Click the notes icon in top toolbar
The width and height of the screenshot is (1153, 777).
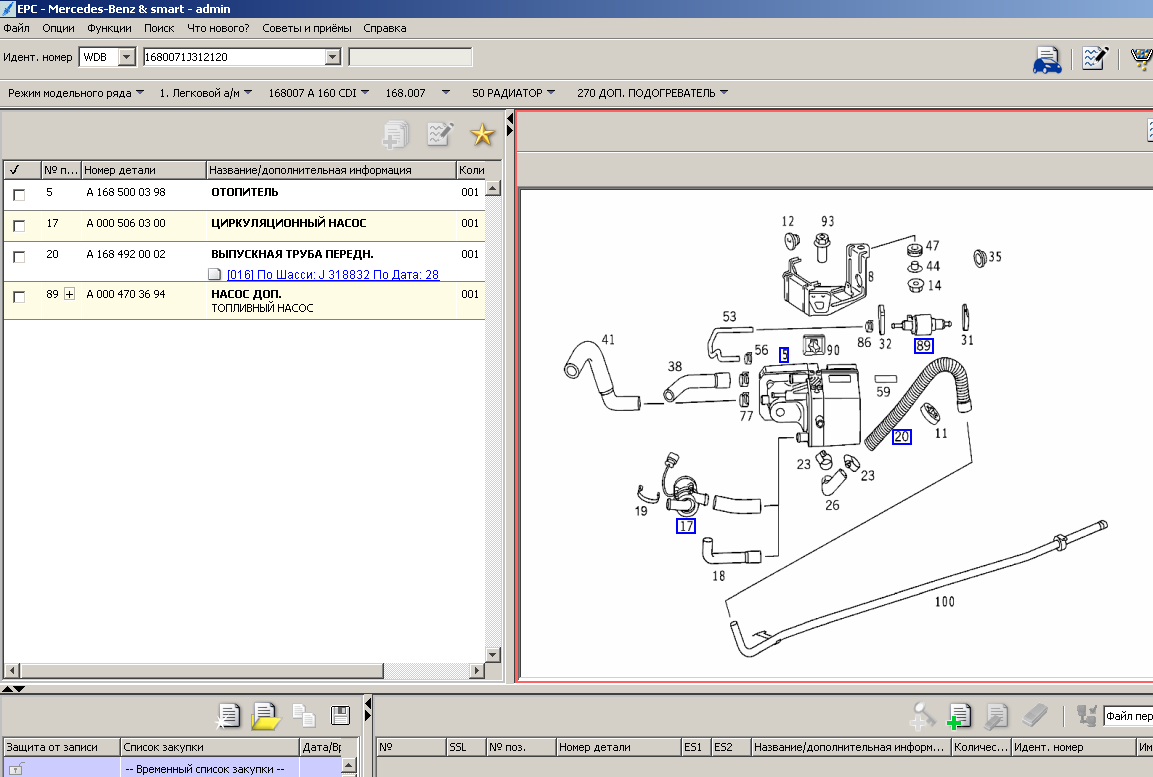tap(1095, 58)
